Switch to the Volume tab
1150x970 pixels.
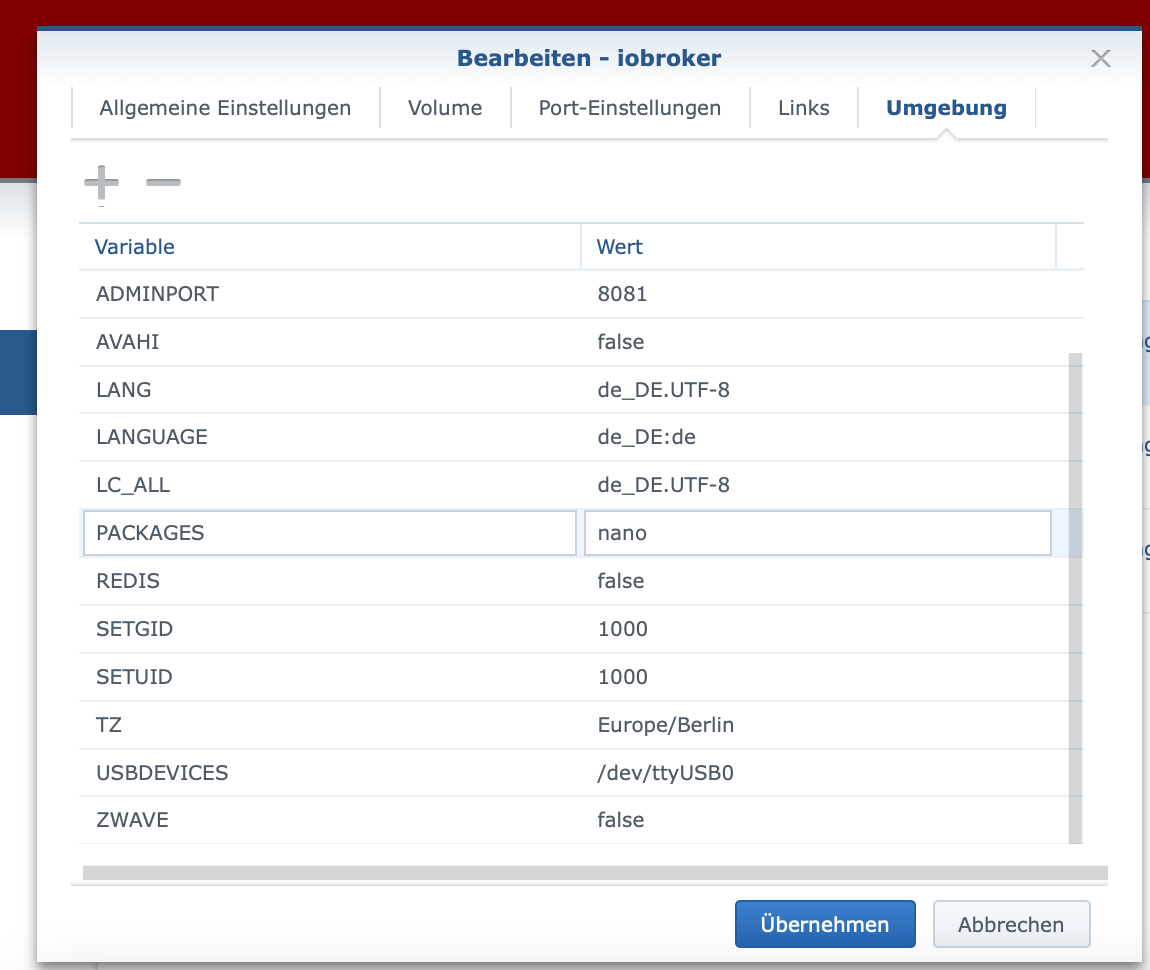445,108
